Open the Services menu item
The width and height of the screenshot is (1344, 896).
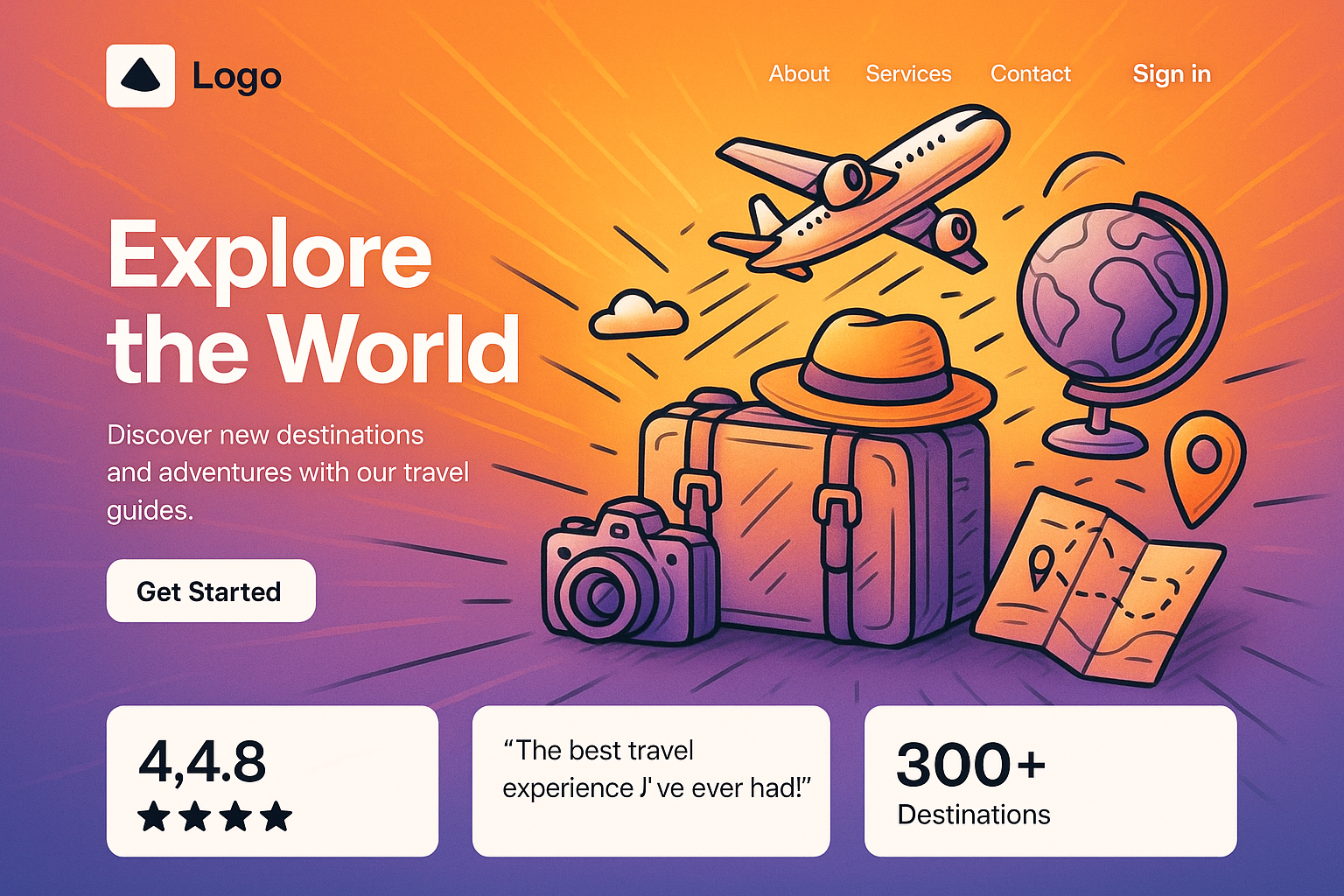point(908,74)
